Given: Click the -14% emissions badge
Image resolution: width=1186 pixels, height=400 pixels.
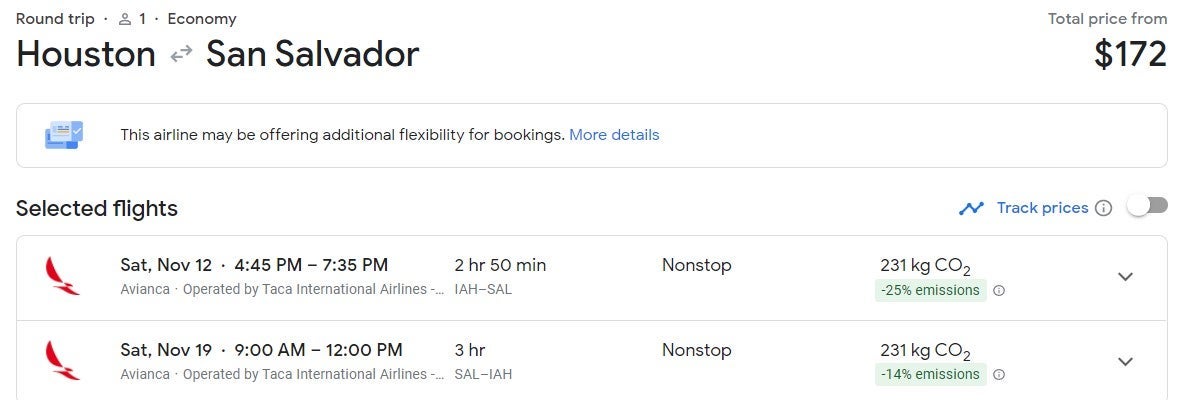Looking at the screenshot, I should pos(930,375).
